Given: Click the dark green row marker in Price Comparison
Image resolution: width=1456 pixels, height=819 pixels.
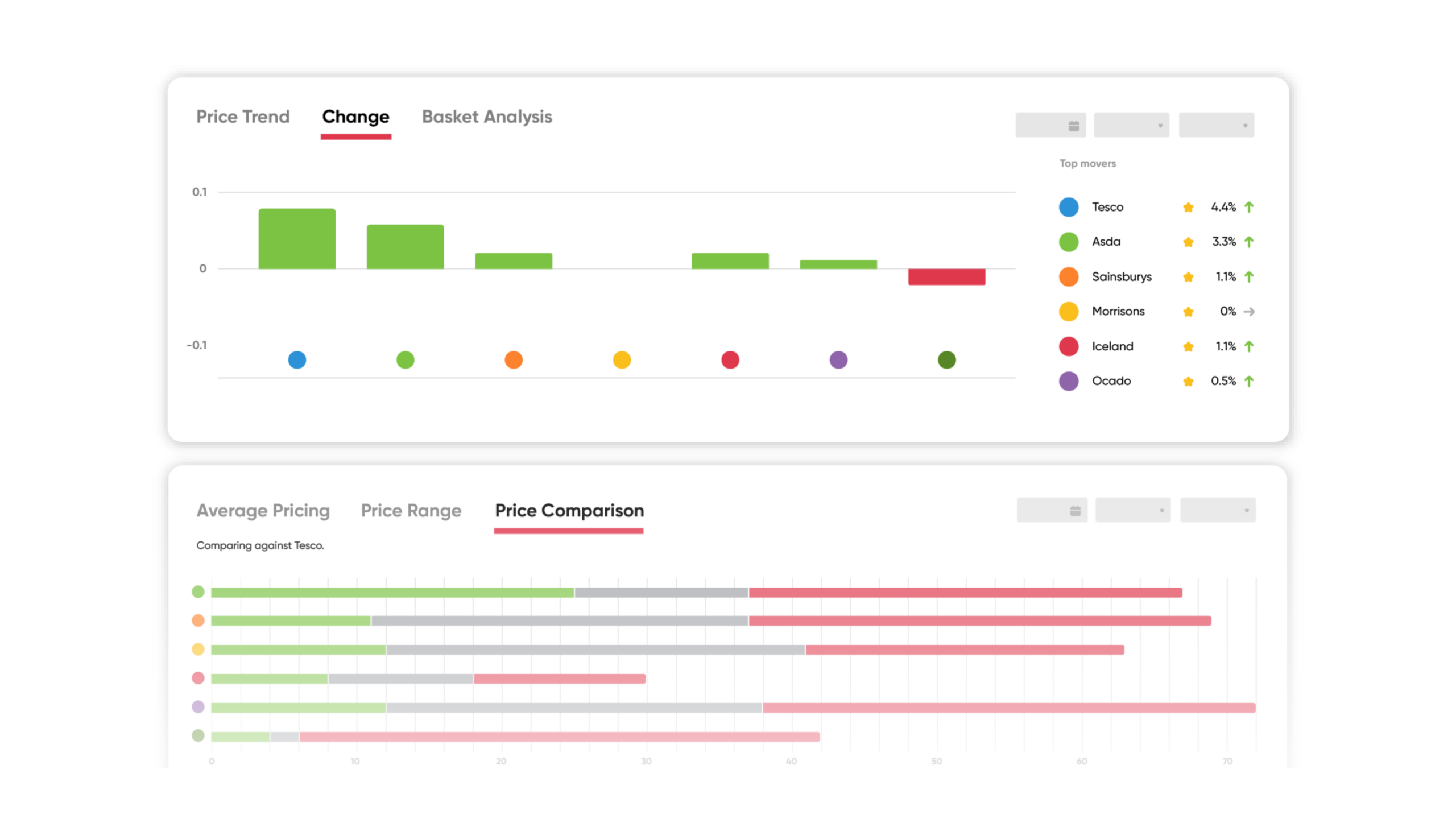Looking at the screenshot, I should [x=198, y=736].
